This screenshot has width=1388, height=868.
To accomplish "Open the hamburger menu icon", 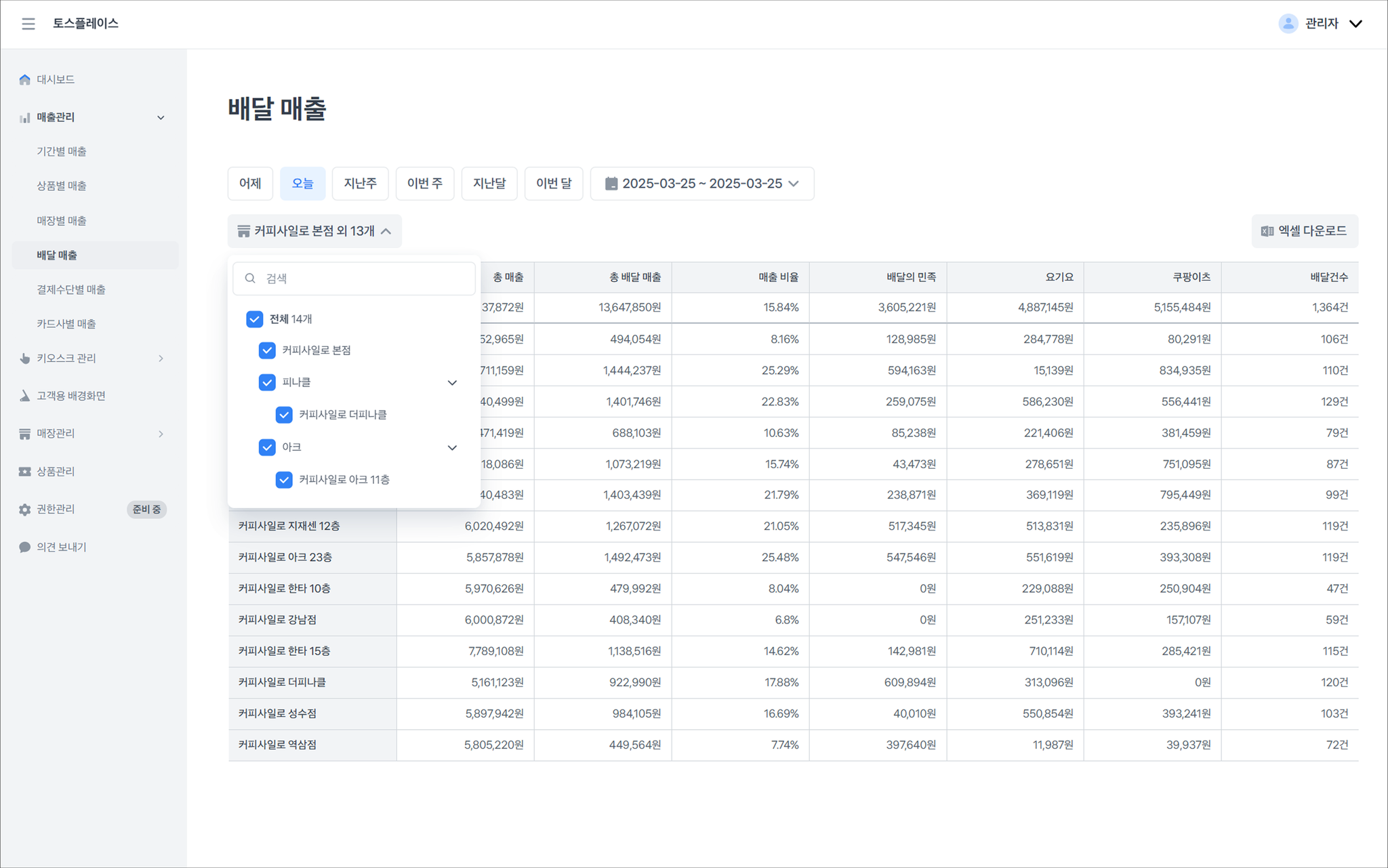I will point(28,24).
